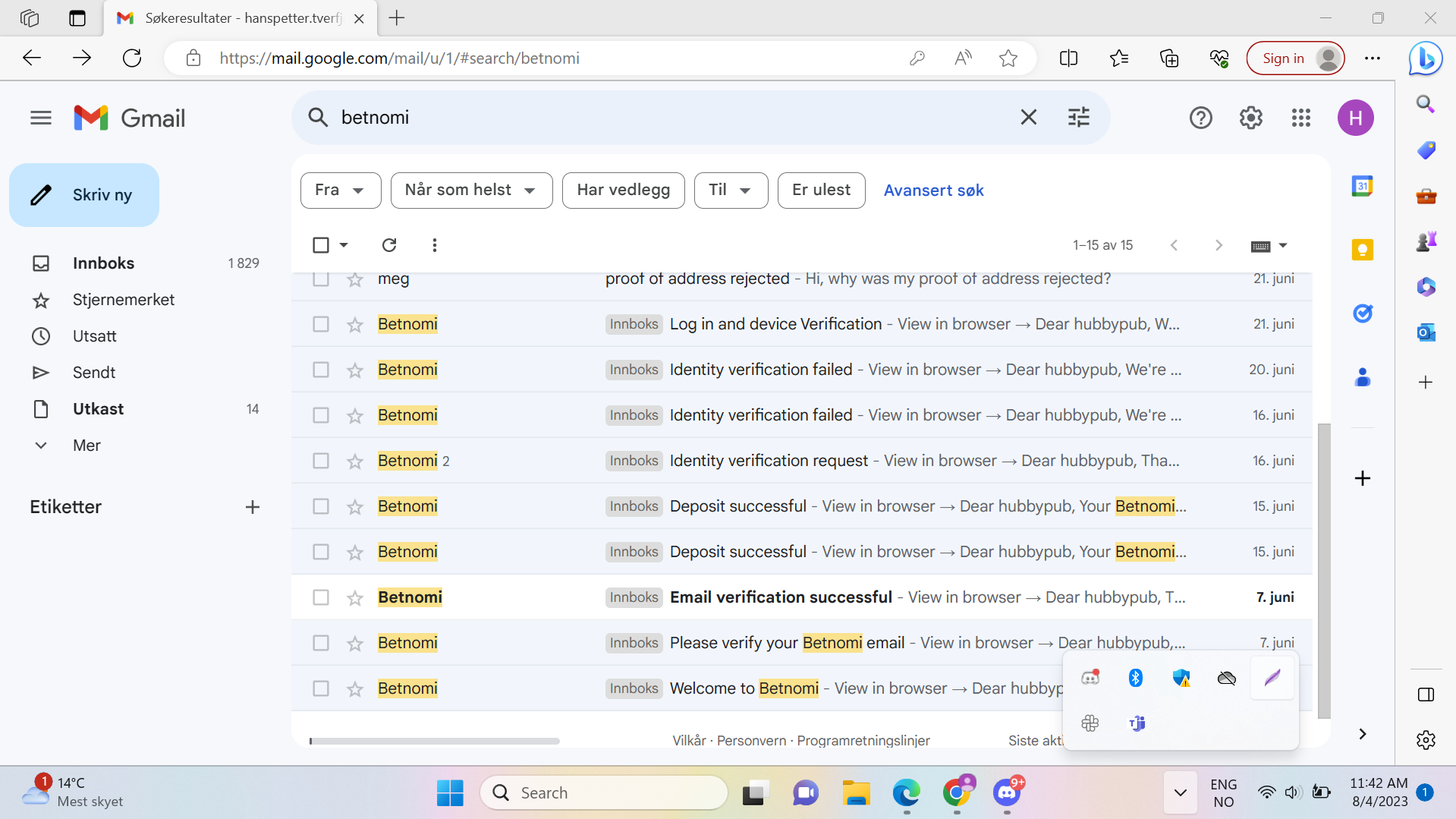The width and height of the screenshot is (1456, 819).
Task: Star the Welcome to Betnomi email
Action: click(355, 689)
